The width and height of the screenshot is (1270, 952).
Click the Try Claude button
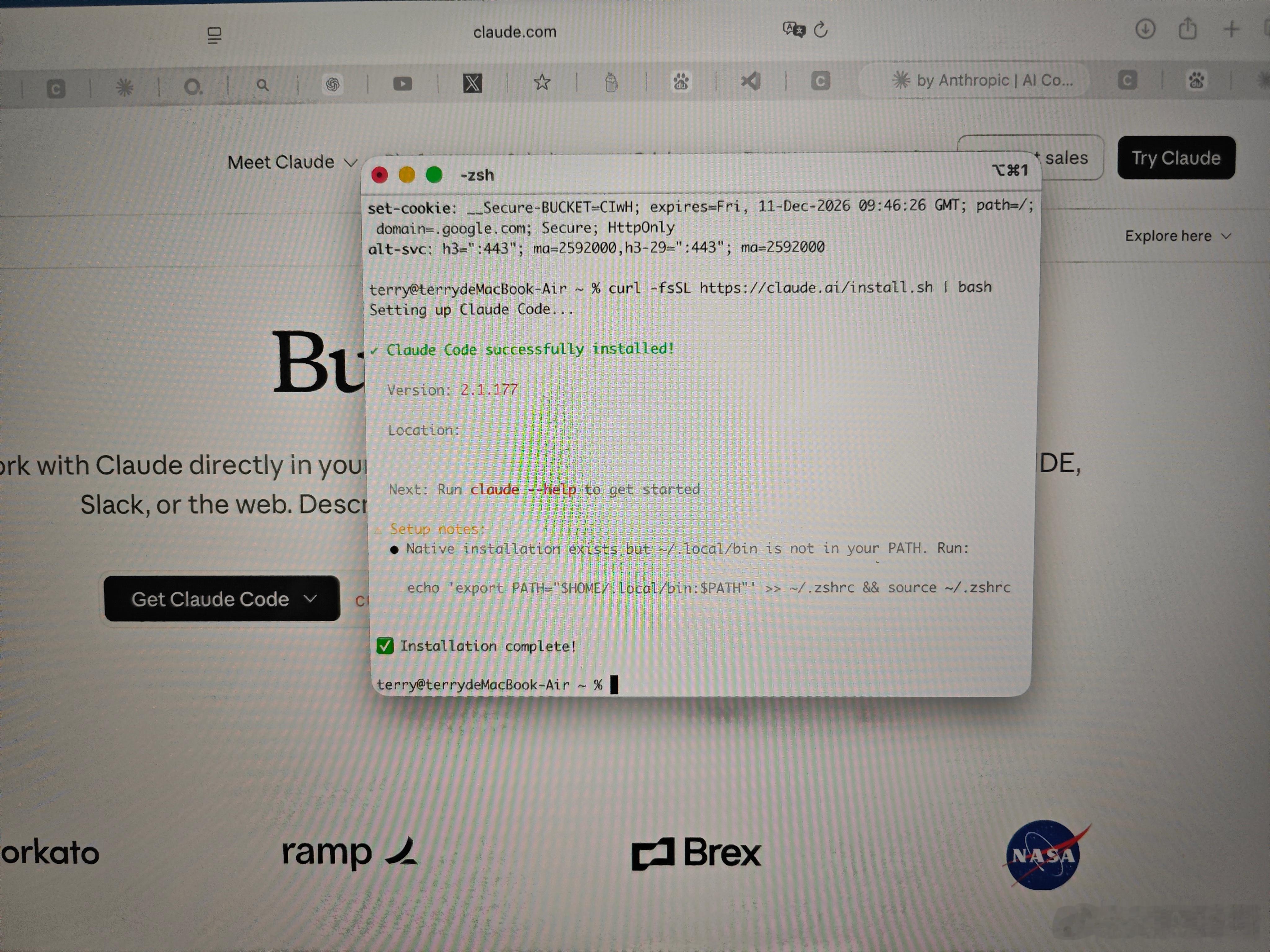coord(1176,158)
